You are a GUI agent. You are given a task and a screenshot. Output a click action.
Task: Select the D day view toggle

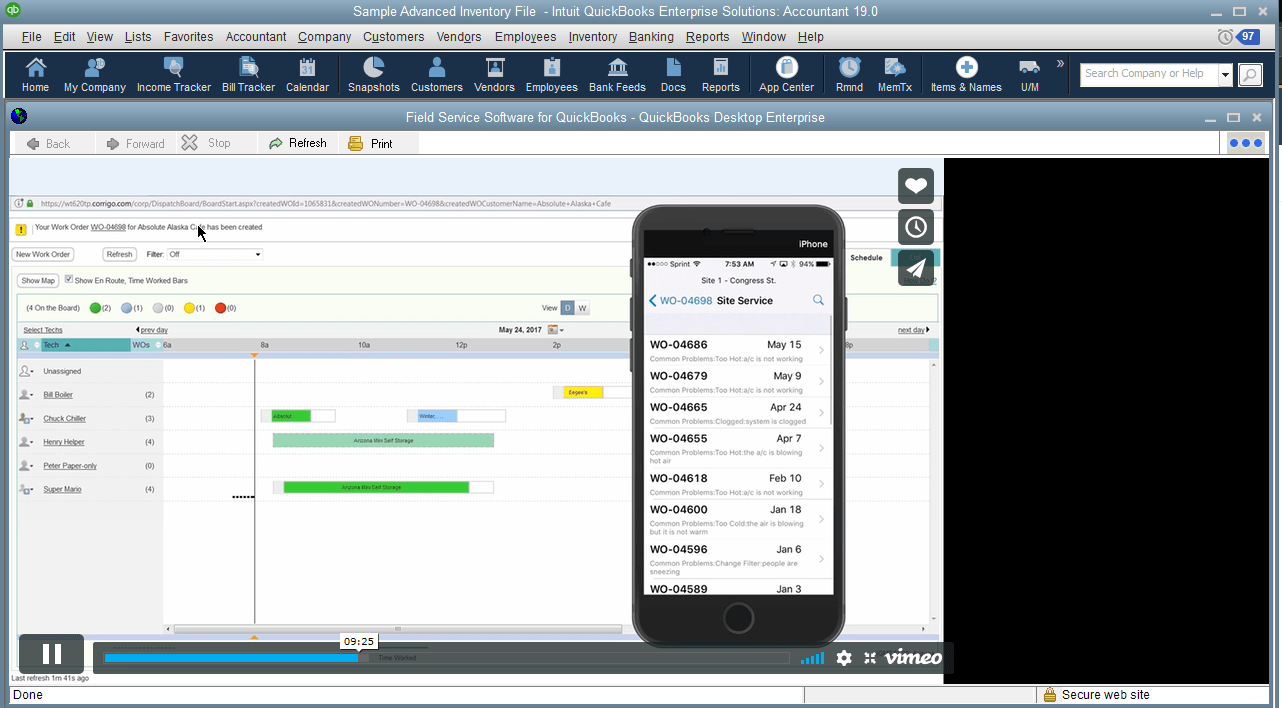coord(567,308)
